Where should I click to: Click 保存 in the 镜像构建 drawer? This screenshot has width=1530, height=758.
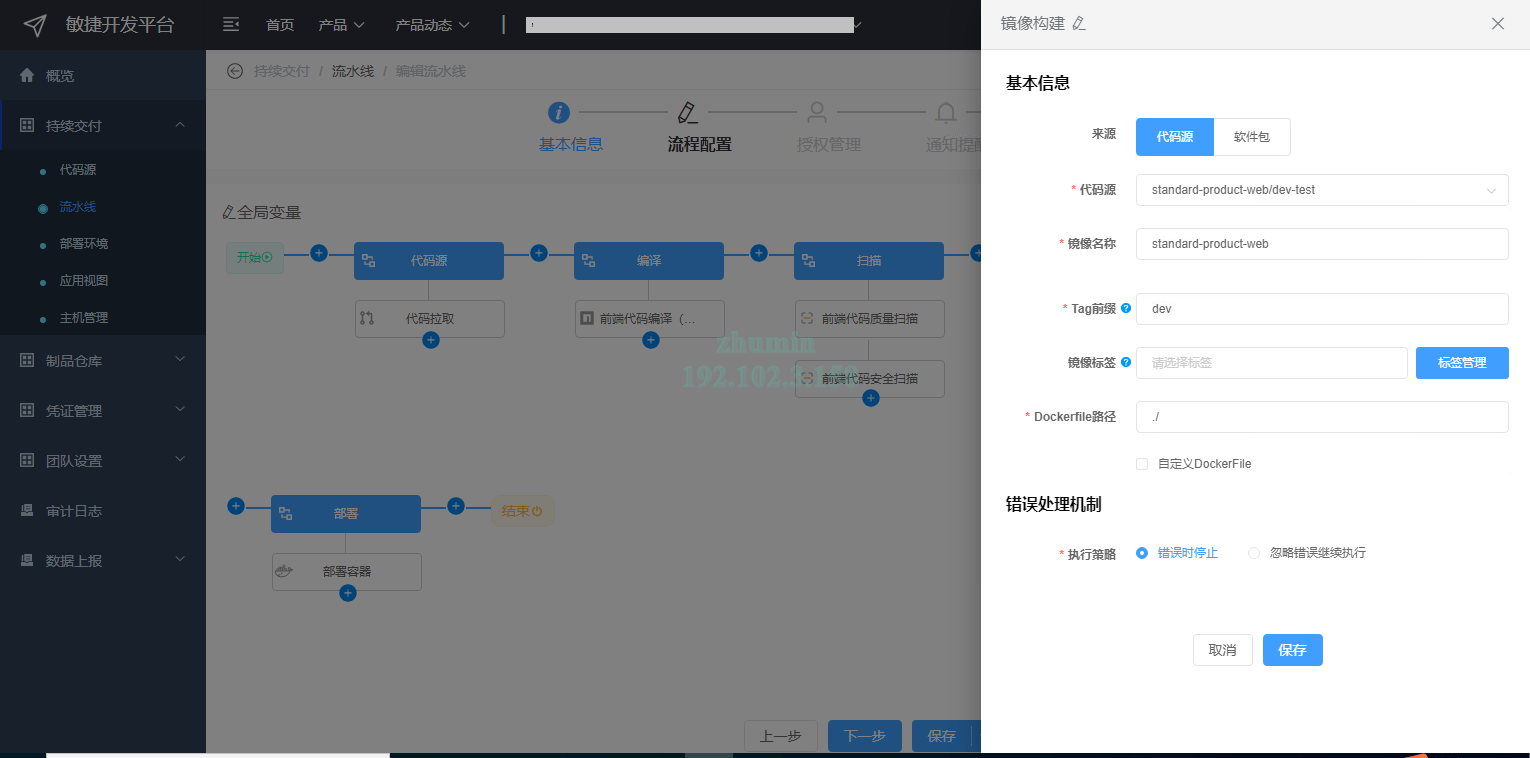pos(1293,650)
